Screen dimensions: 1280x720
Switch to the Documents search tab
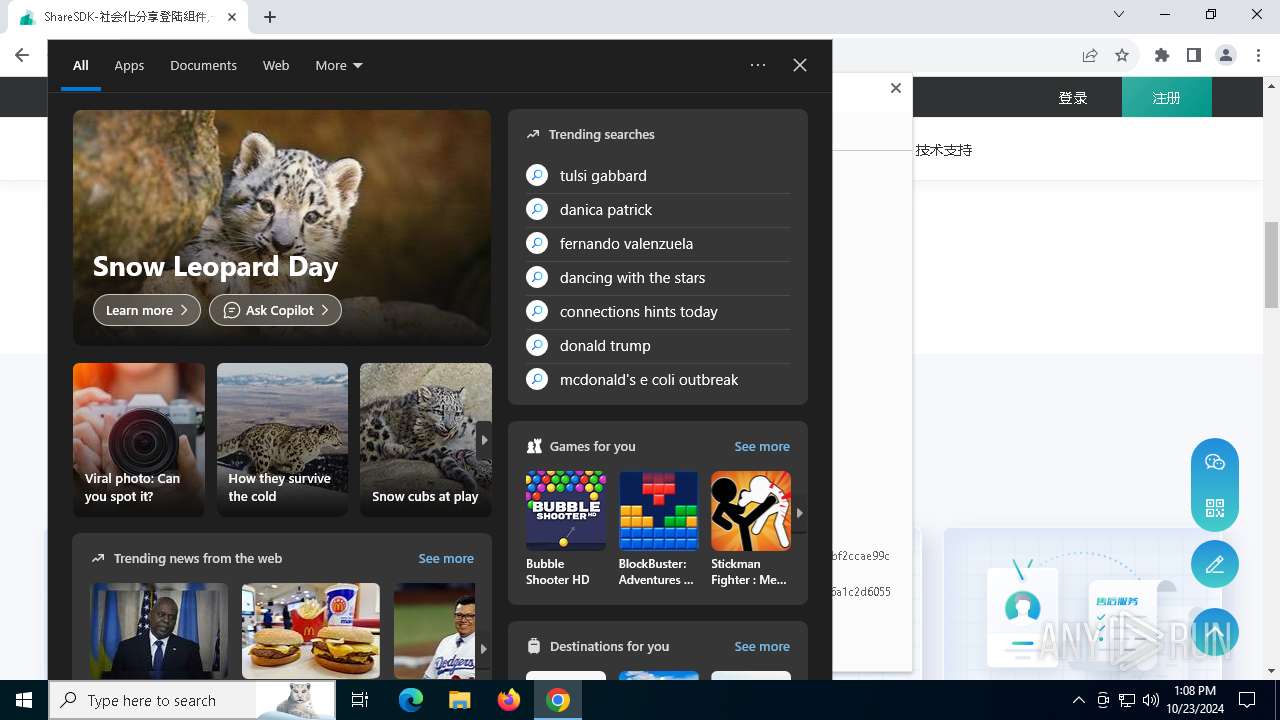203,65
